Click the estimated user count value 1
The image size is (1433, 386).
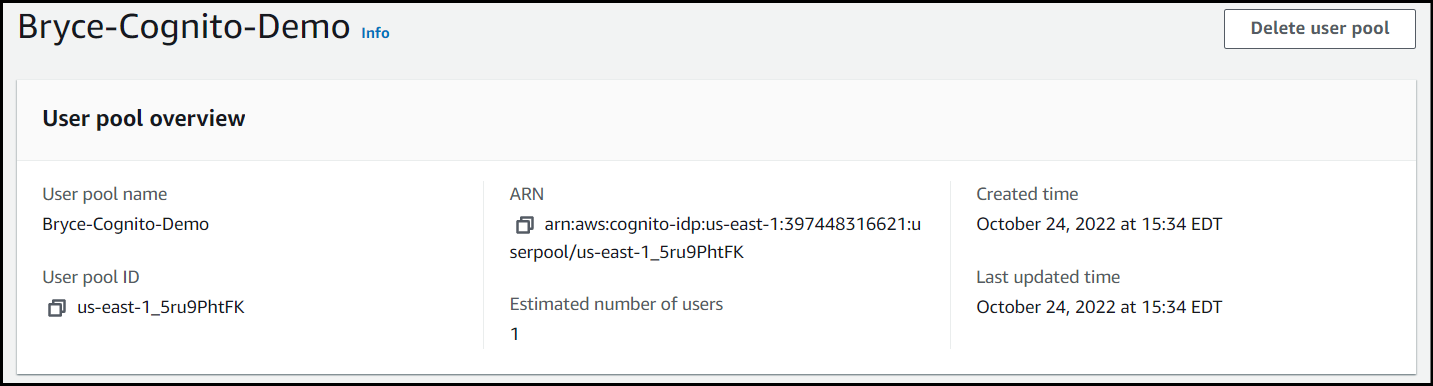point(514,334)
